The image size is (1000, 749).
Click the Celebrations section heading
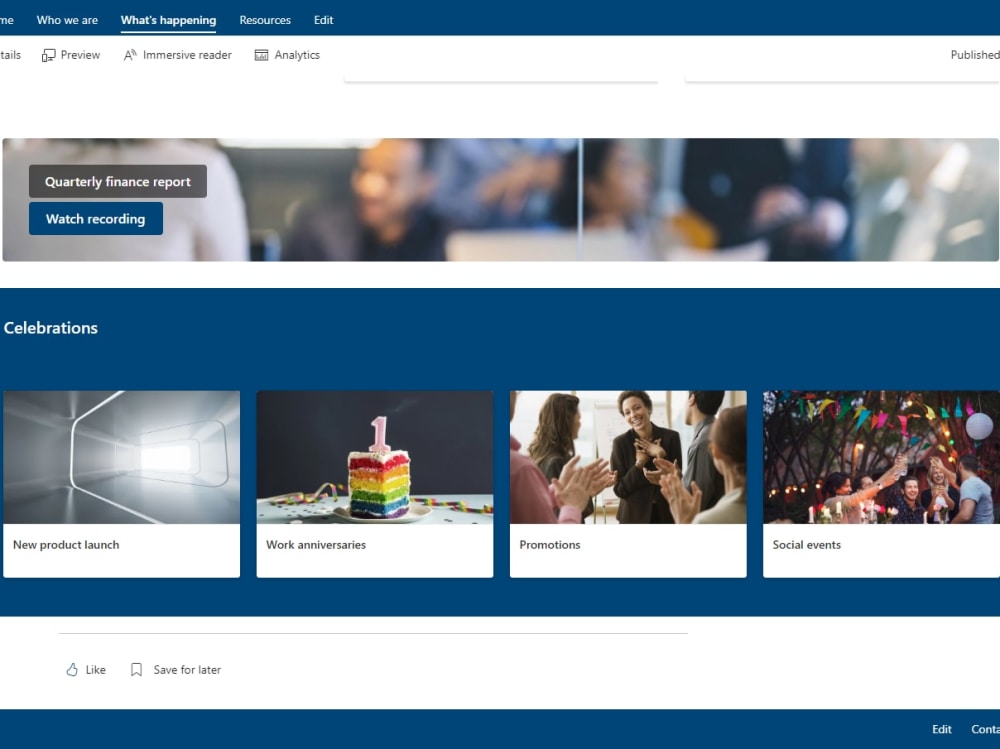[x=51, y=328]
